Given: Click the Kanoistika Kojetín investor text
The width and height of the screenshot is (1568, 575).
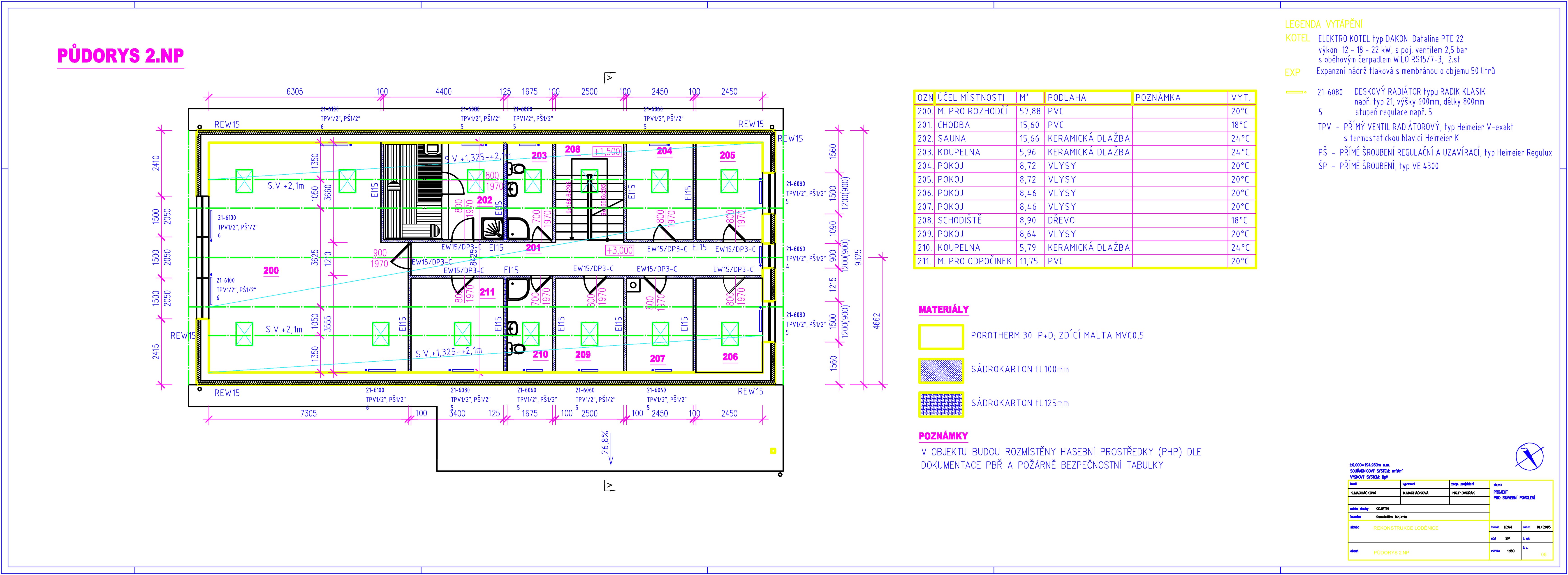Looking at the screenshot, I should pyautogui.click(x=1392, y=517).
